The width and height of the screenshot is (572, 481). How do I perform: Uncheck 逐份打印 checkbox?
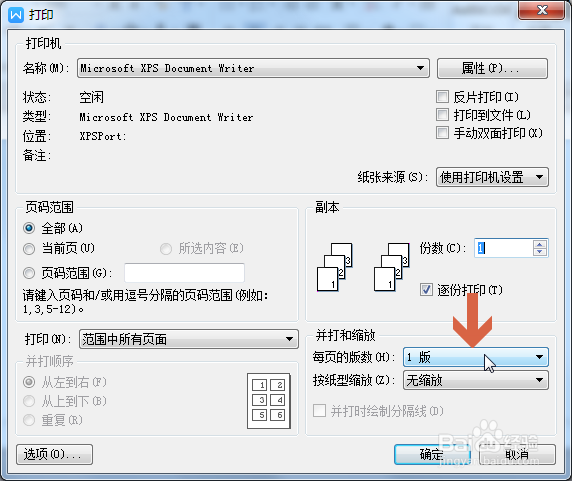[426, 290]
